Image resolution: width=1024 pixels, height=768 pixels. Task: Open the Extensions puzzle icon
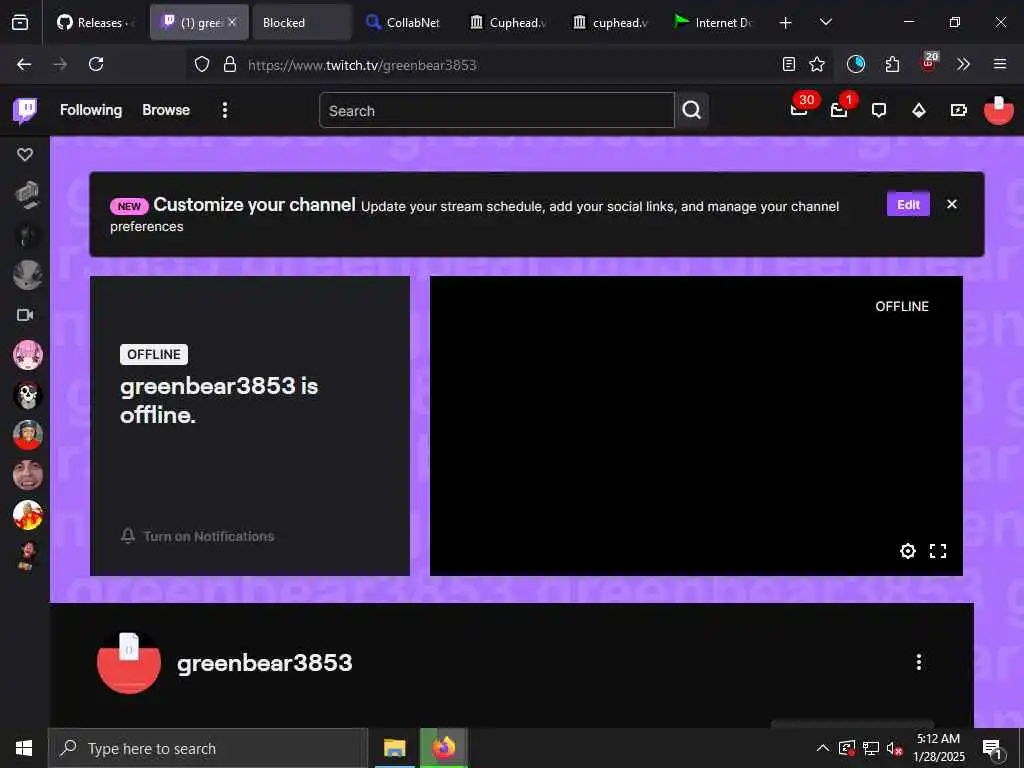pos(892,64)
